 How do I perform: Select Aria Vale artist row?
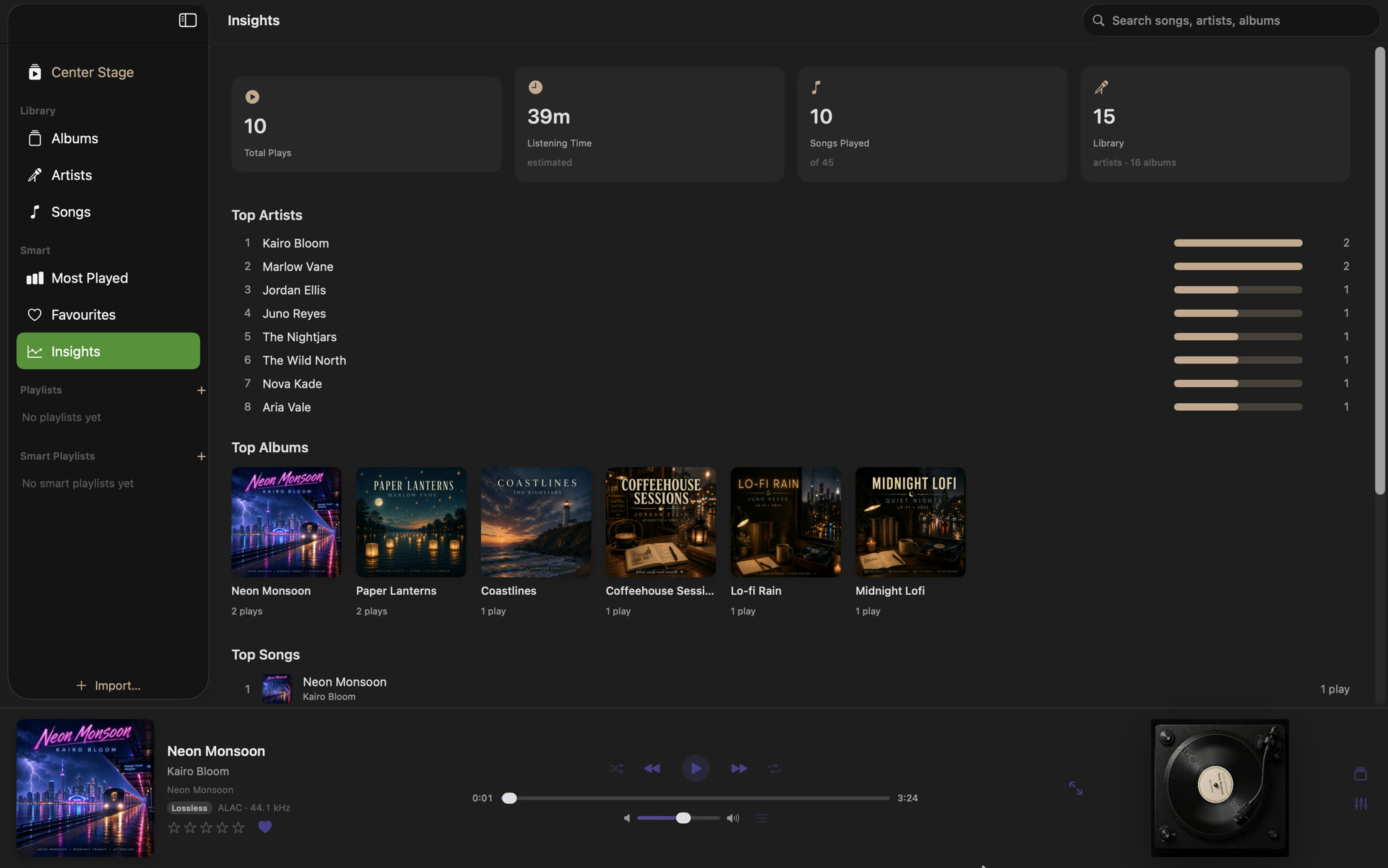(791, 407)
